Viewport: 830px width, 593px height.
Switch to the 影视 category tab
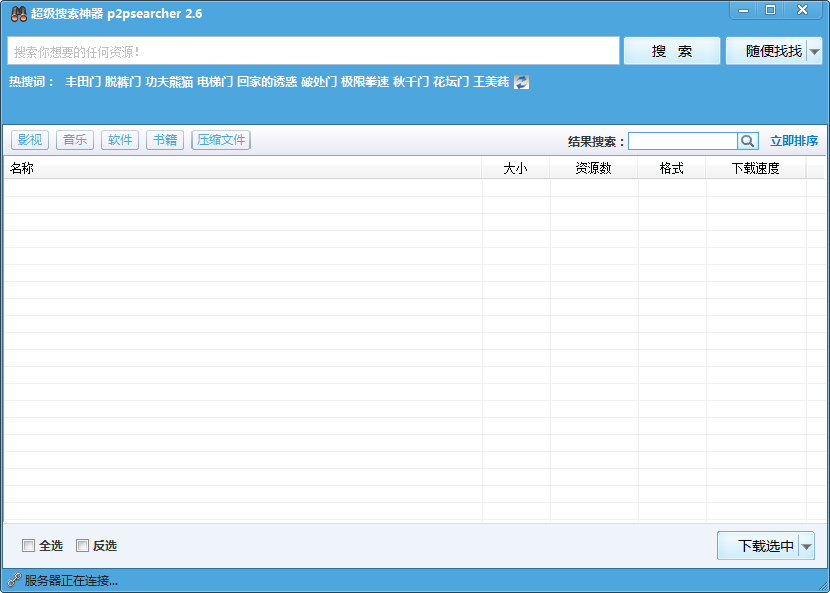pos(31,140)
